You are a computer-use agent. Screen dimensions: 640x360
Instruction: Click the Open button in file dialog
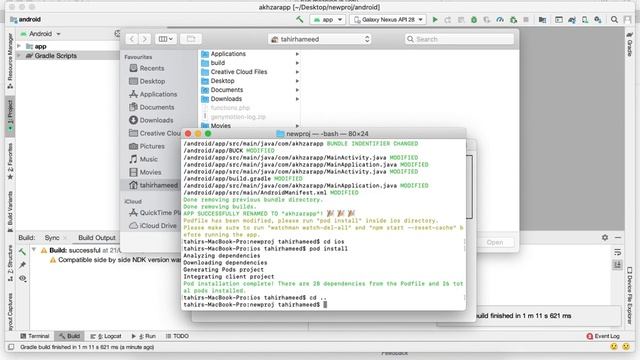[x=495, y=242]
